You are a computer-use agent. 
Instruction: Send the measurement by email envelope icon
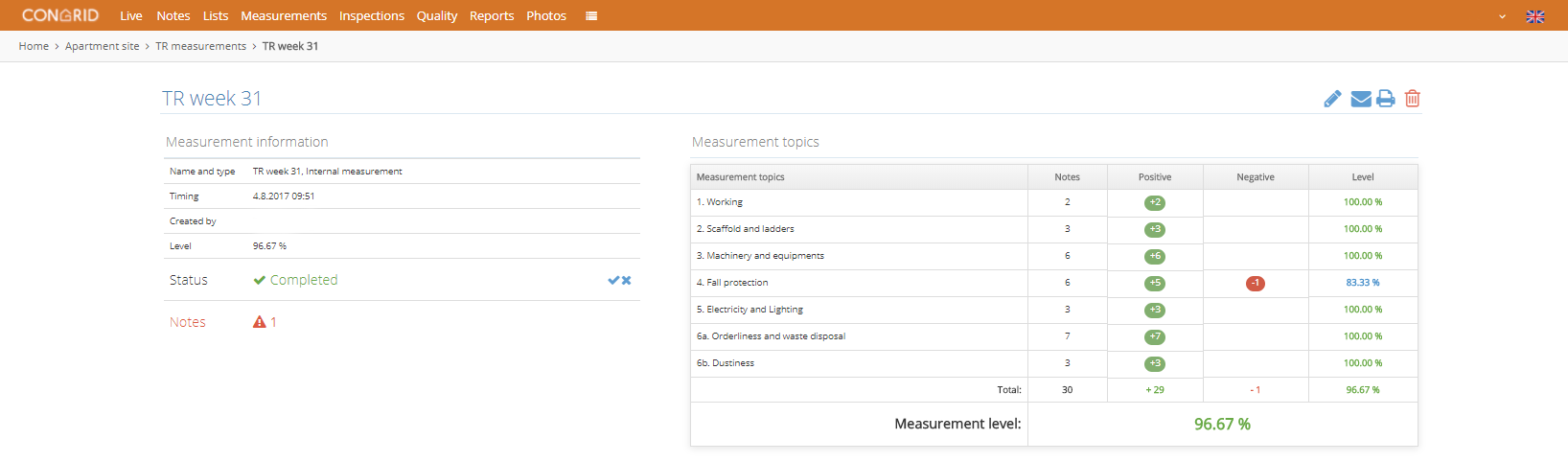(x=1361, y=99)
